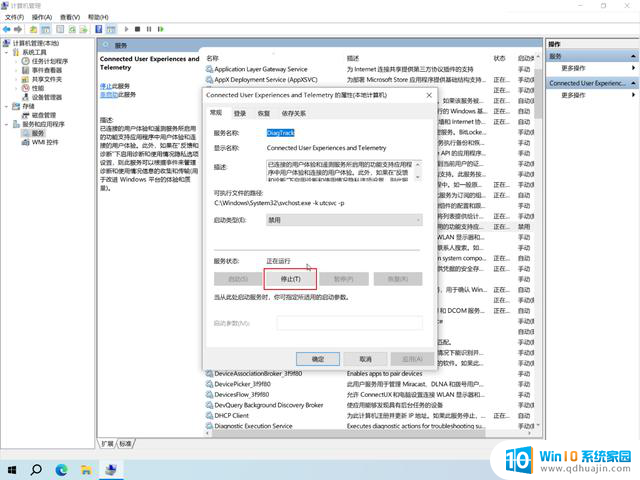Image resolution: width=640 pixels, height=480 pixels.
Task: Switch to the 标准 view tab
Action: coord(126,444)
